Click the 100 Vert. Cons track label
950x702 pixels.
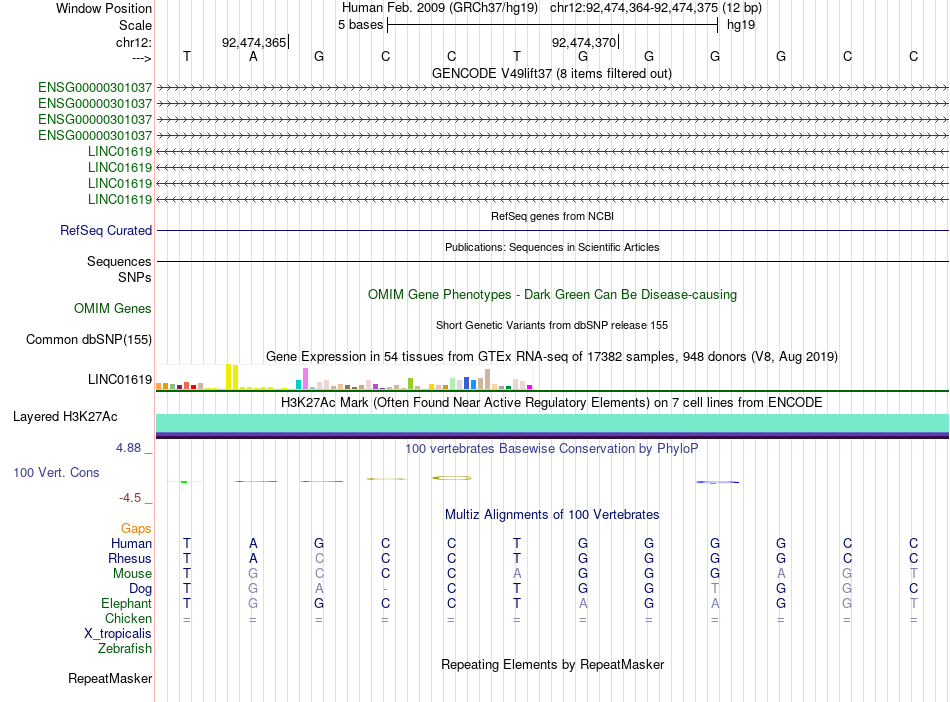coord(56,472)
